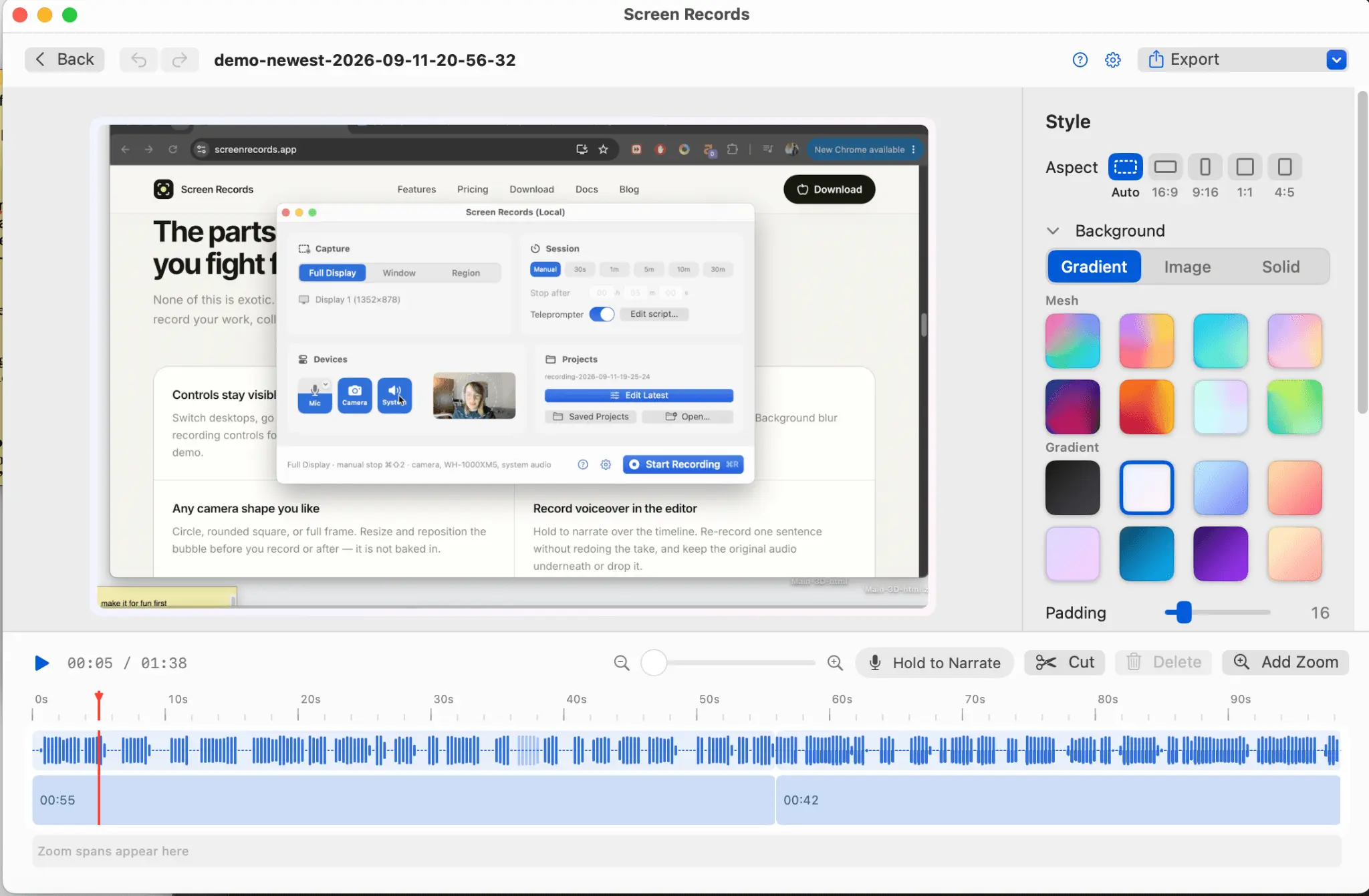Select the 00:42 clip segment
This screenshot has height=896, width=1369.
tap(1057, 800)
